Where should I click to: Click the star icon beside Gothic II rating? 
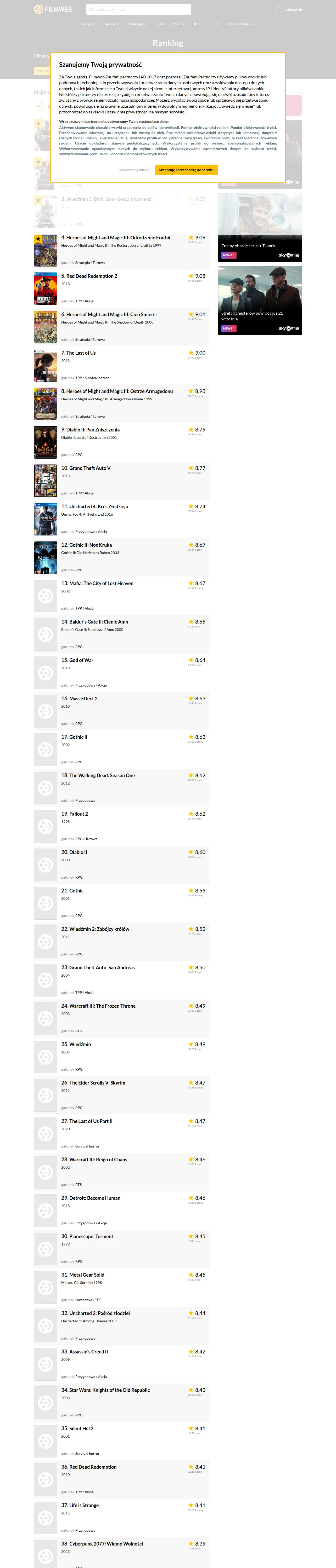191,736
